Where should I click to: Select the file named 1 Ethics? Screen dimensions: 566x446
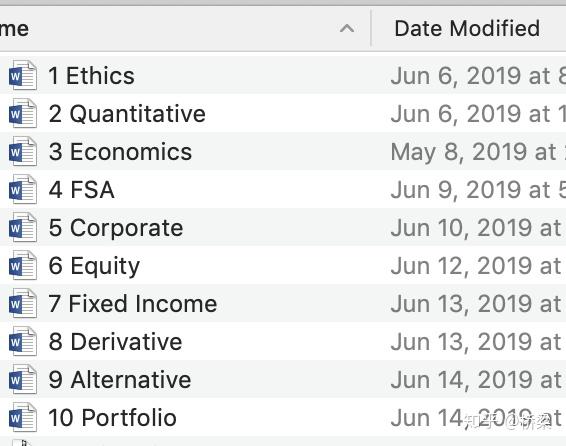tap(91, 76)
